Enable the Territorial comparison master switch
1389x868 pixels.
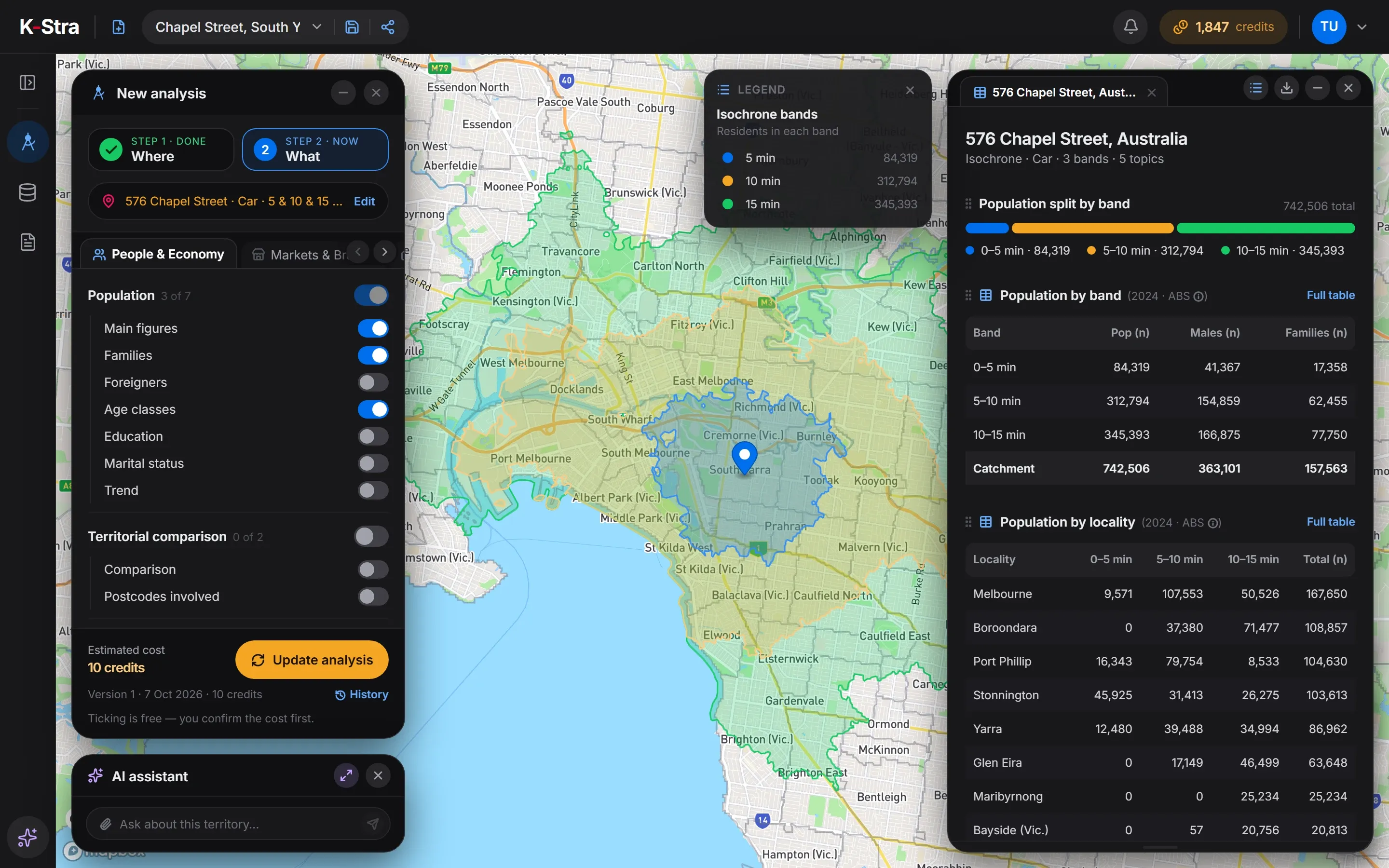click(x=371, y=536)
